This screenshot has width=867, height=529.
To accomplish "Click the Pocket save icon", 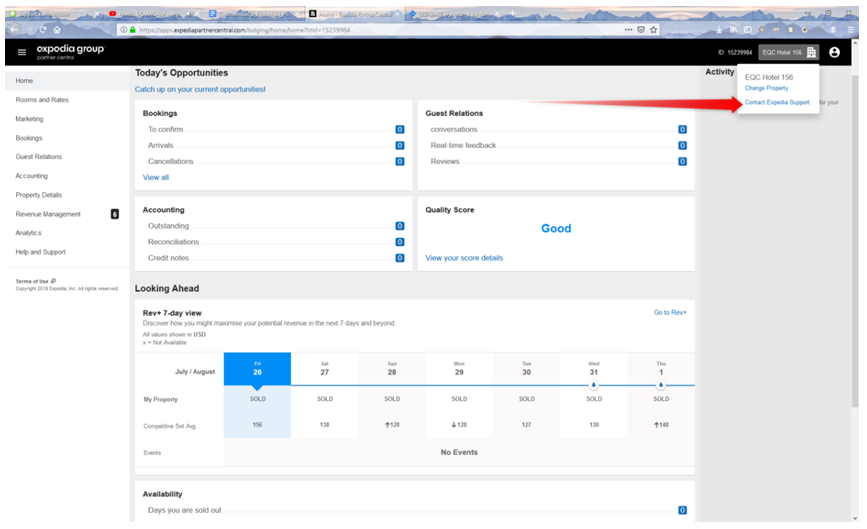I will point(641,30).
